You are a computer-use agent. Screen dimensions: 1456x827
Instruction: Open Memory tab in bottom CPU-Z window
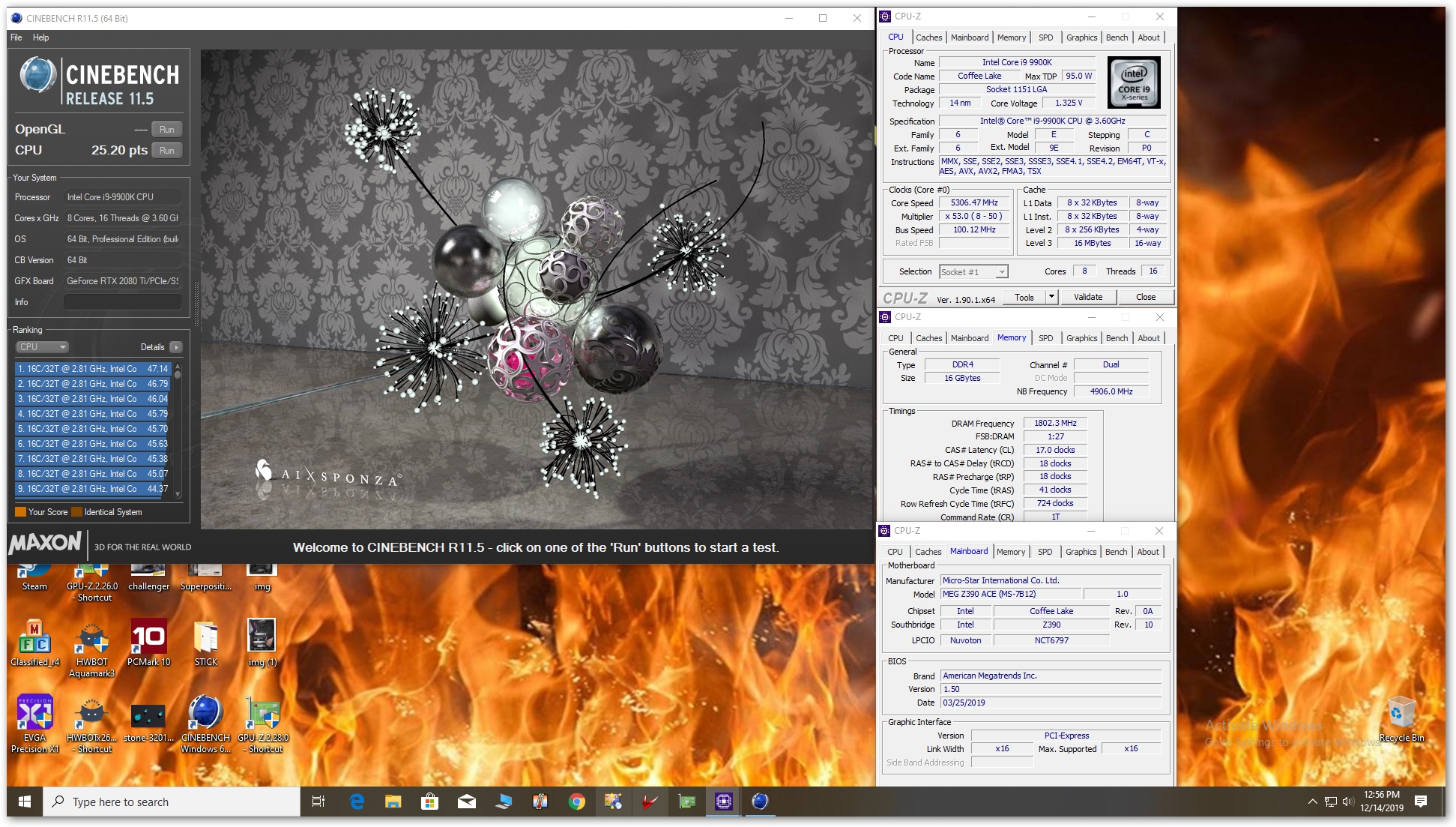click(x=1011, y=552)
